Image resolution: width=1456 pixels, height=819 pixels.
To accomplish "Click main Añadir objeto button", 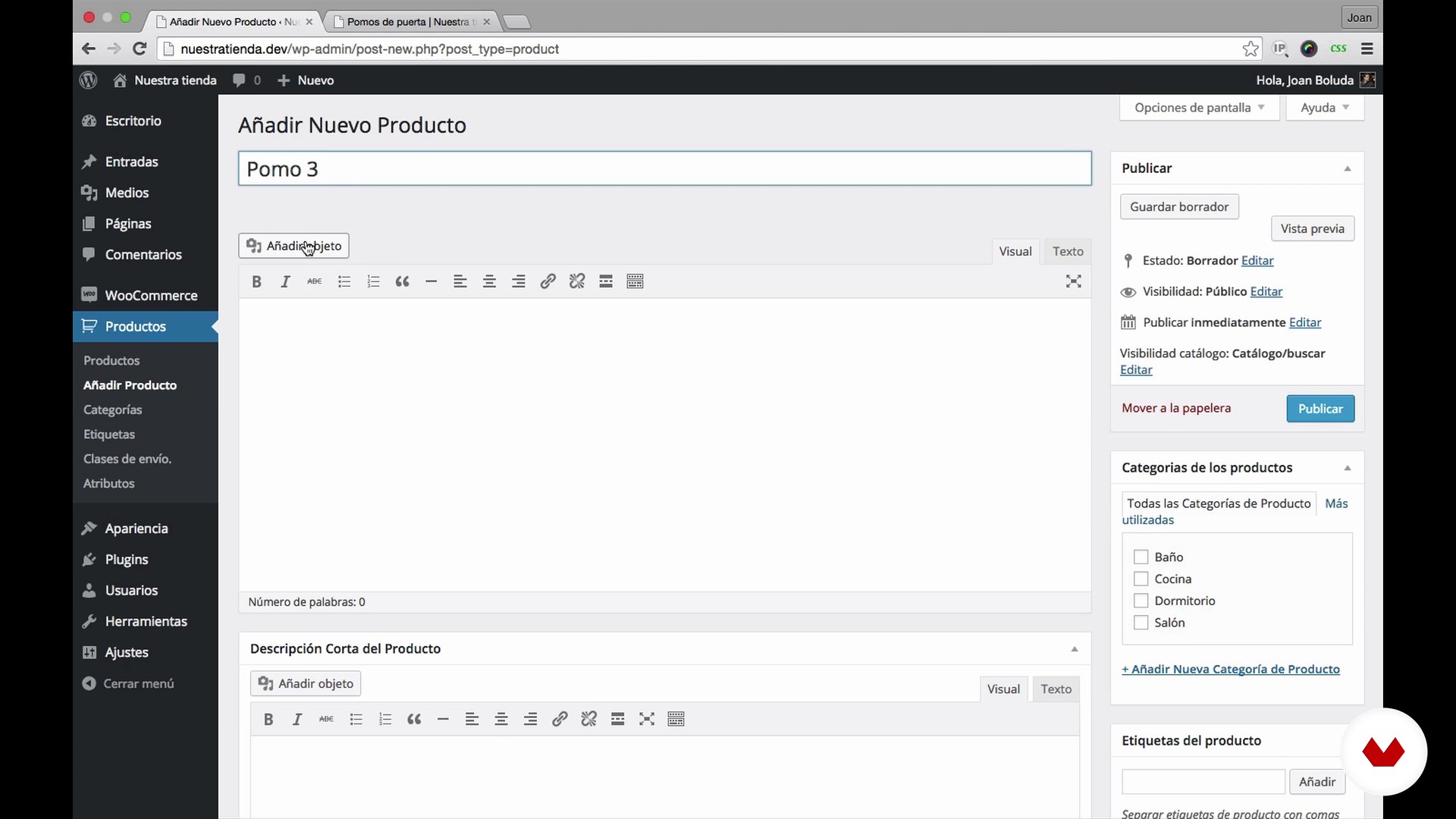I will coord(293,246).
